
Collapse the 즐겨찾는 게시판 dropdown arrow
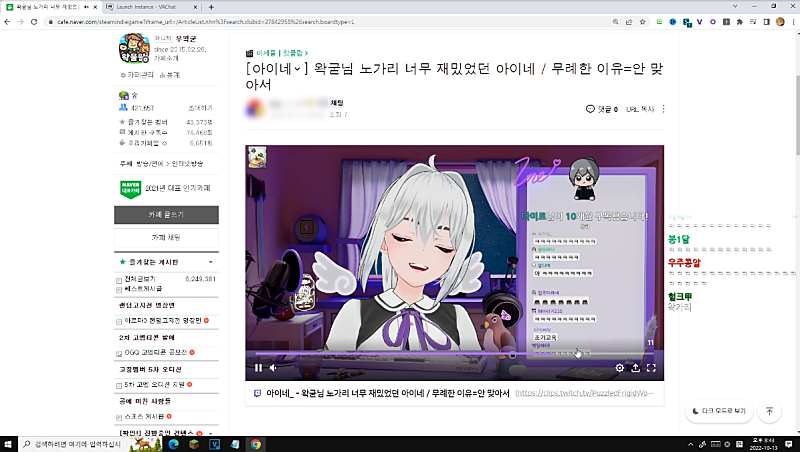(x=211, y=262)
